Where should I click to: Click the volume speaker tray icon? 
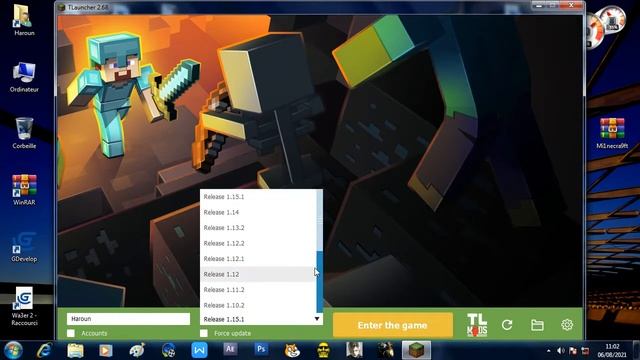coord(561,351)
